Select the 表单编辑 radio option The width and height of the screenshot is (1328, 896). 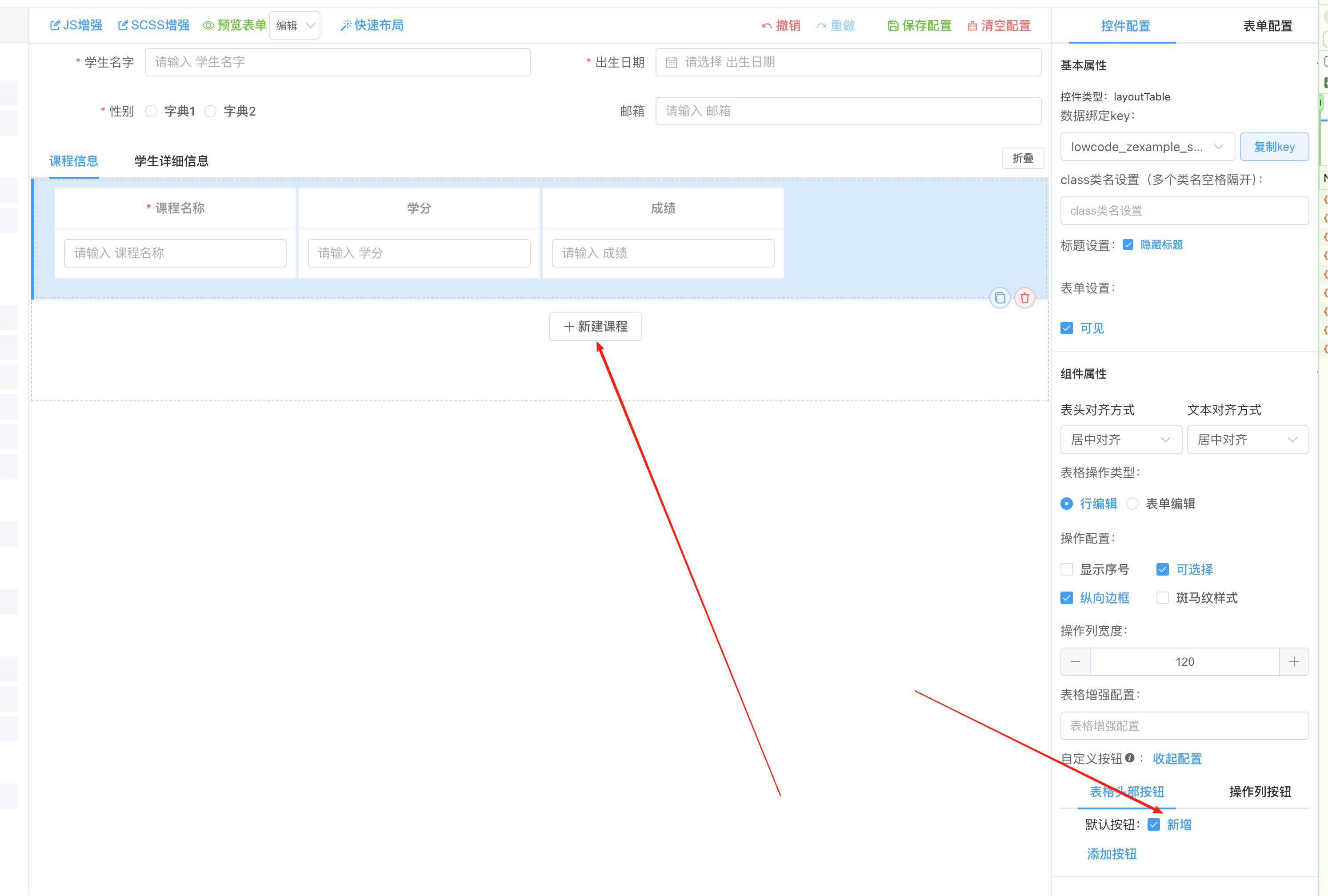click(1132, 504)
